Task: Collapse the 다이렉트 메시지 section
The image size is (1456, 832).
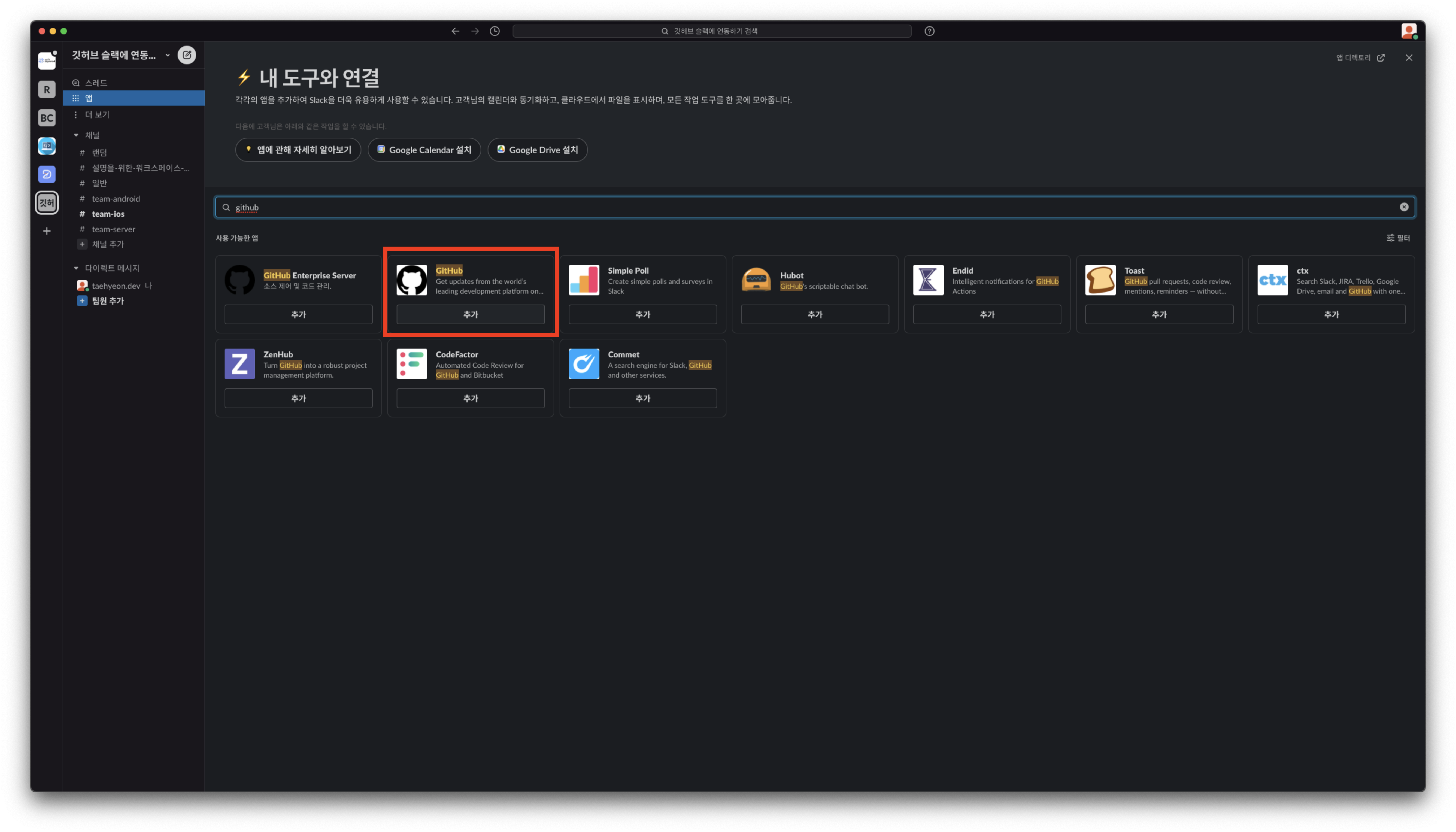Action: pyautogui.click(x=76, y=268)
